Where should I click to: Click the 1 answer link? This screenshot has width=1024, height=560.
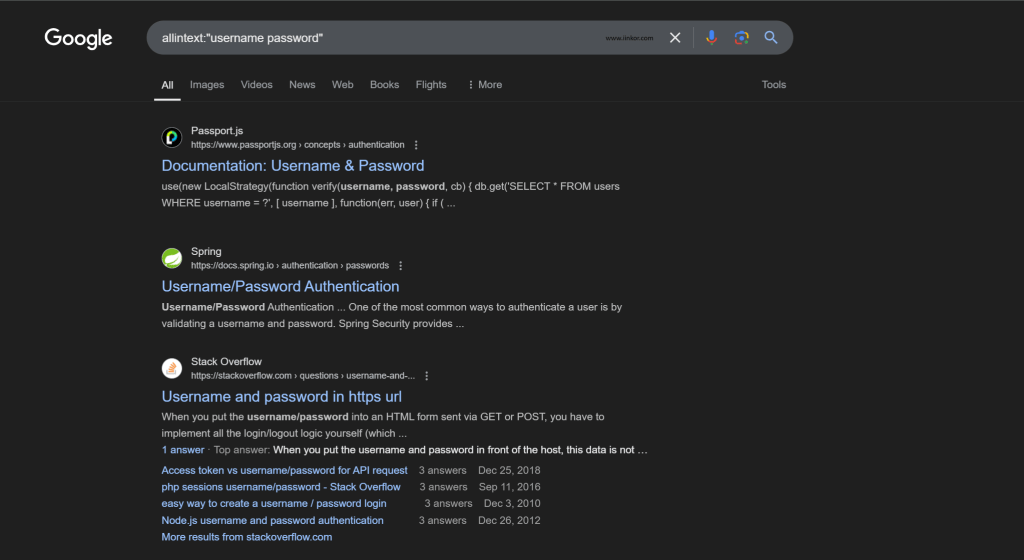[x=183, y=450]
